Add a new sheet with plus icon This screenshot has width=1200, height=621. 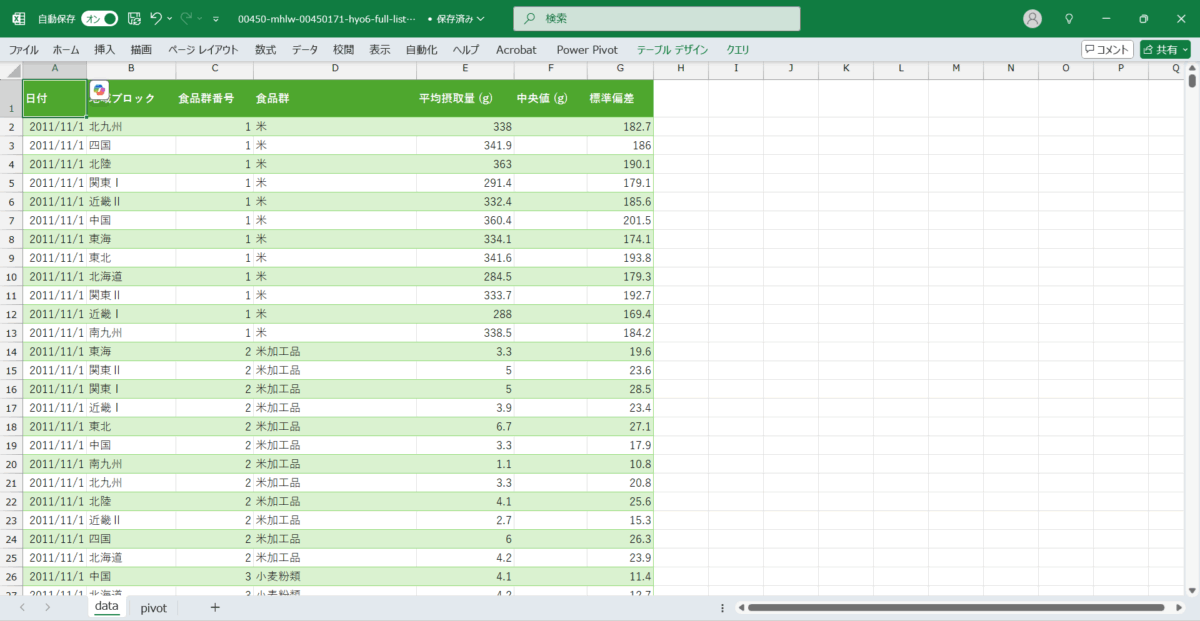(x=215, y=607)
